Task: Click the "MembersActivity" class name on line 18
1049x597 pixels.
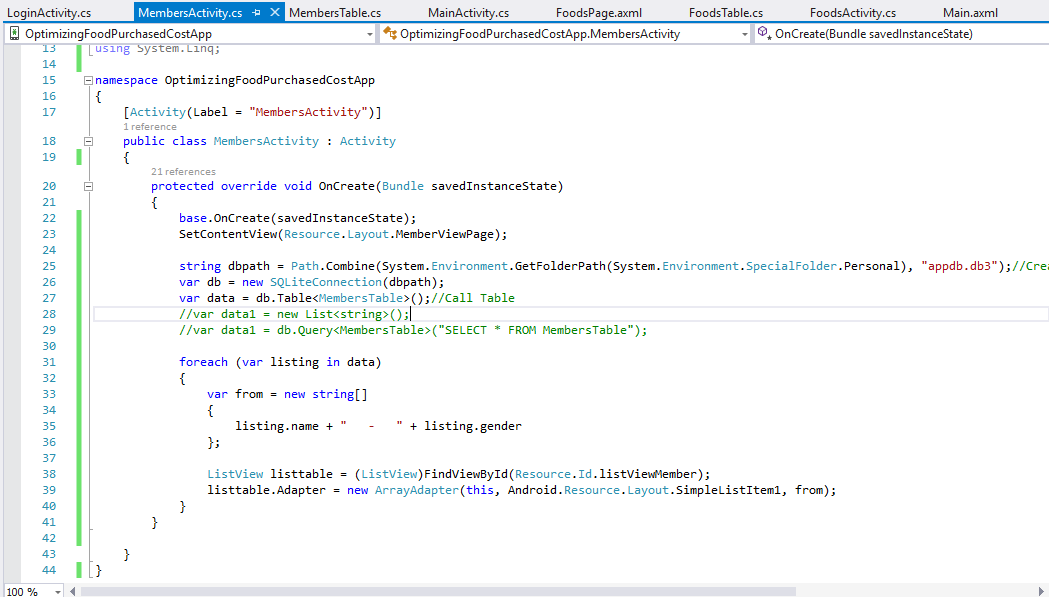Action: (x=266, y=141)
